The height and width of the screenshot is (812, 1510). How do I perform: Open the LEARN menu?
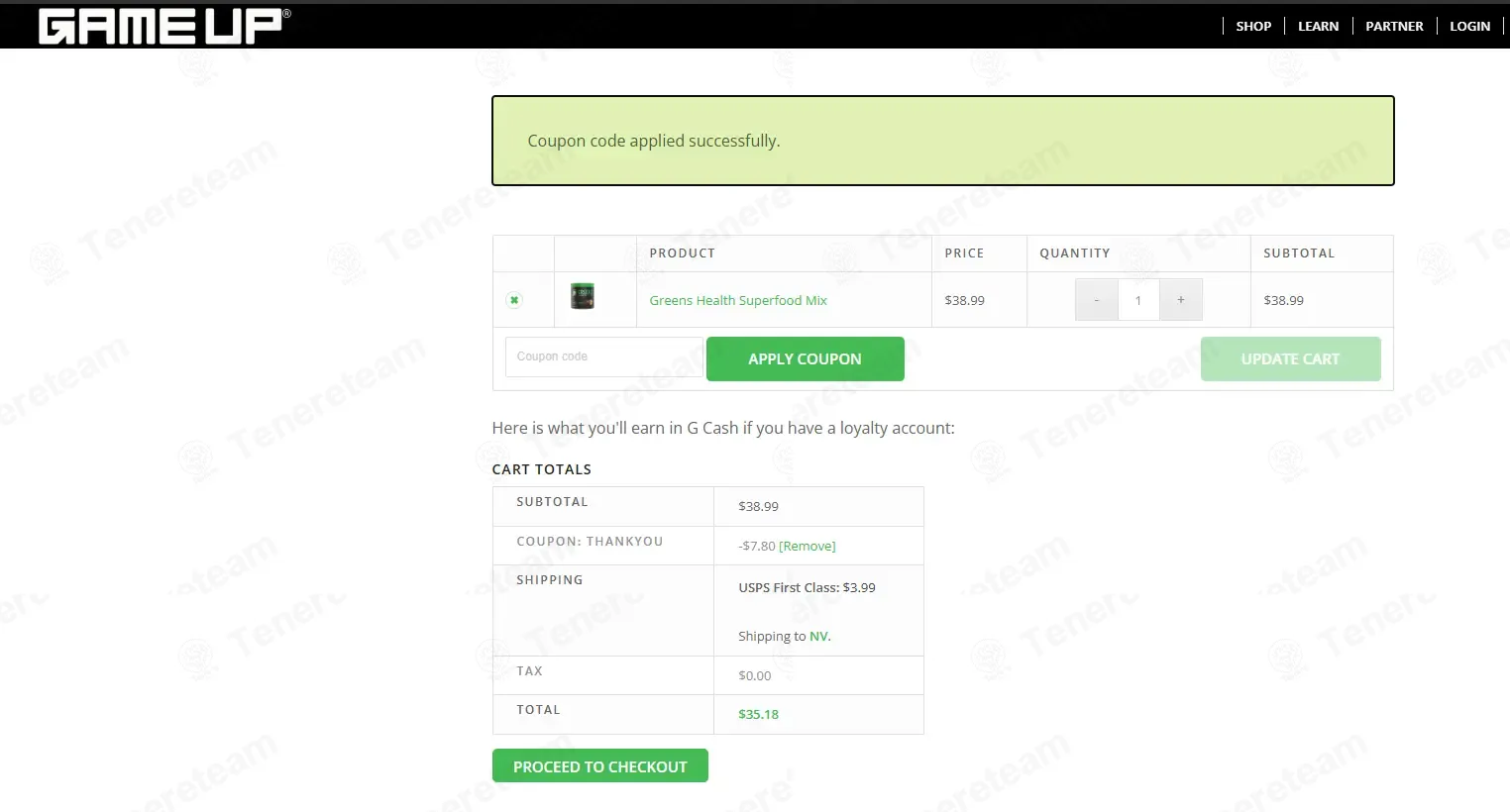pos(1318,27)
